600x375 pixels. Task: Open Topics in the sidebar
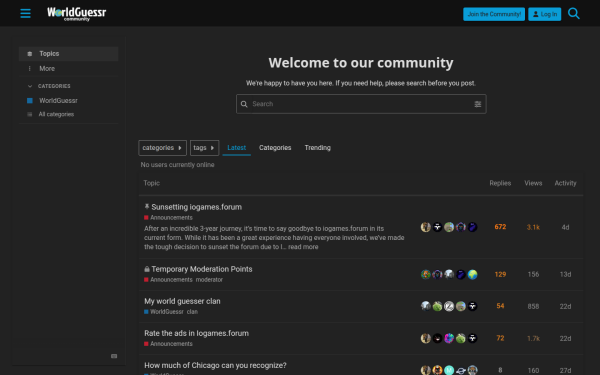(68, 54)
